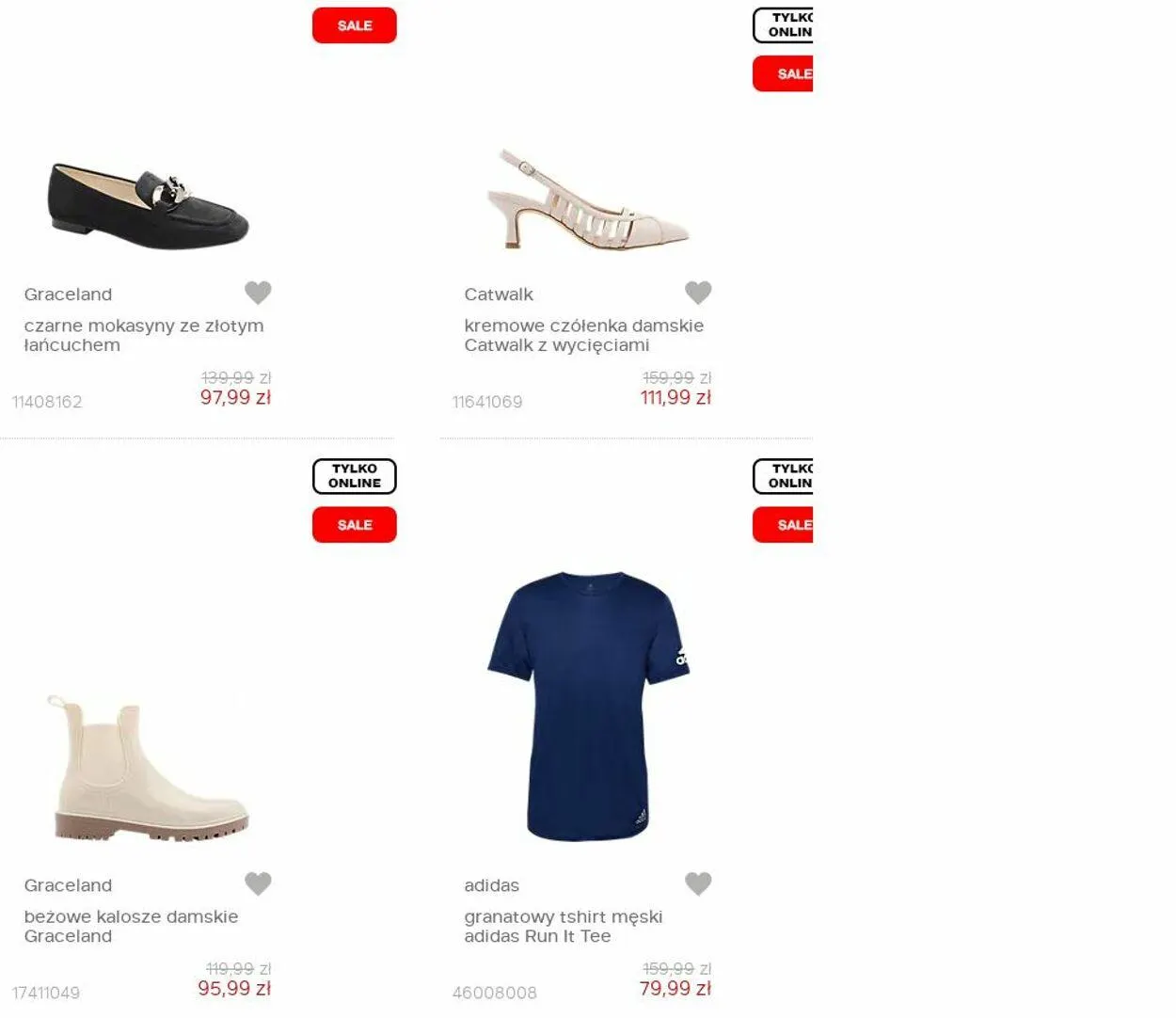Screen dimensions: 1176x1018
Task: Open black moccasin product image
Action: [x=149, y=206]
